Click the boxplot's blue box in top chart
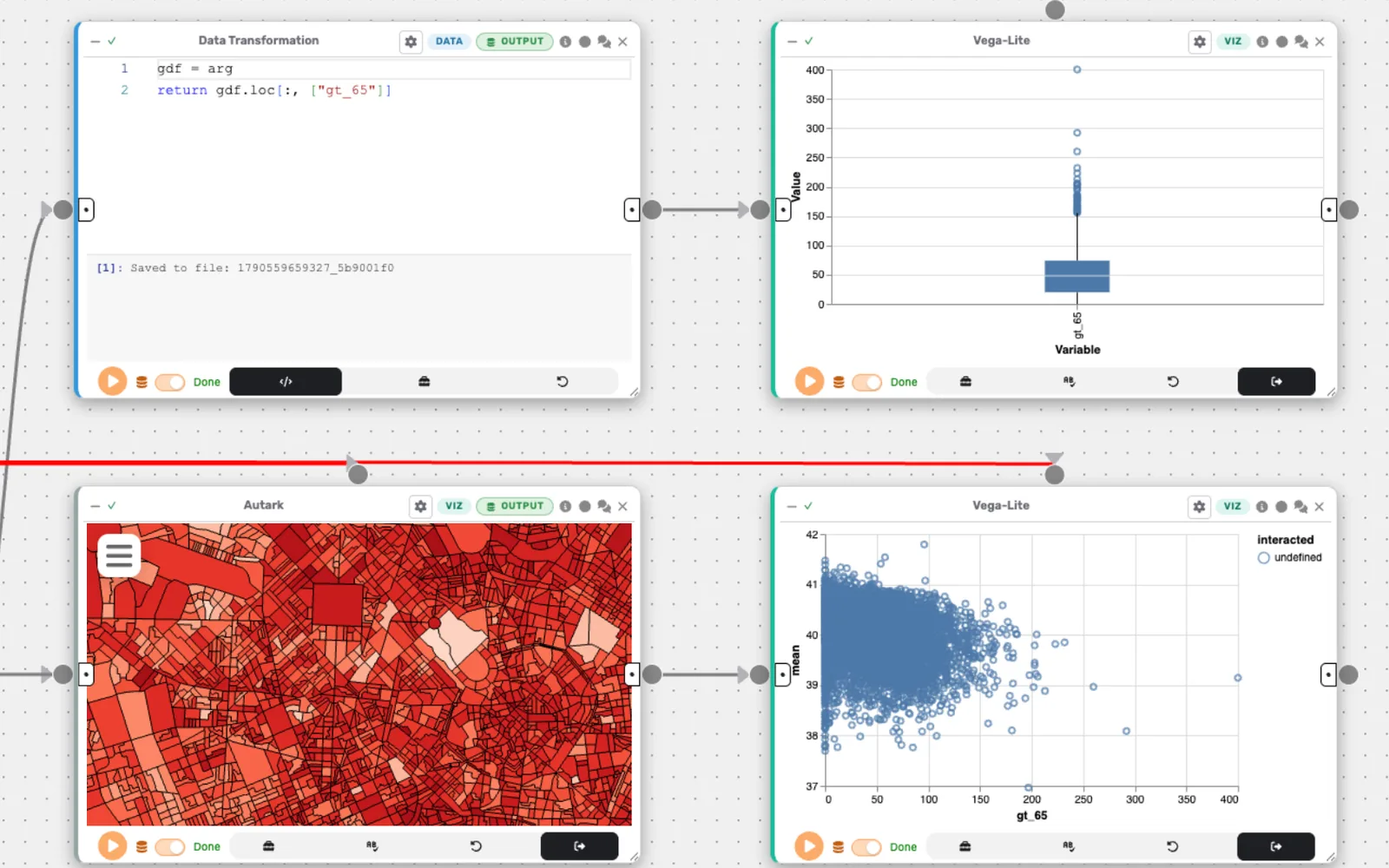Viewport: 1389px width, 868px height. coord(1076,276)
